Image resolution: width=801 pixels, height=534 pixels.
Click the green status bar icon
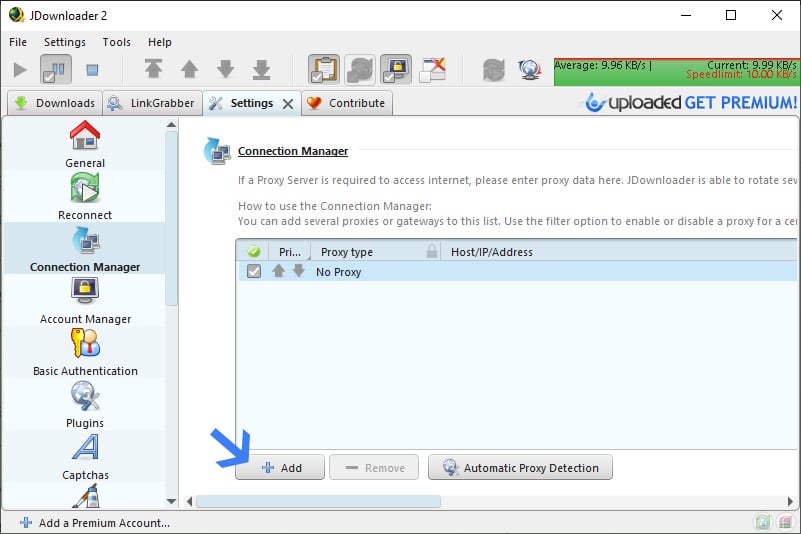pyautogui.click(x=762, y=522)
